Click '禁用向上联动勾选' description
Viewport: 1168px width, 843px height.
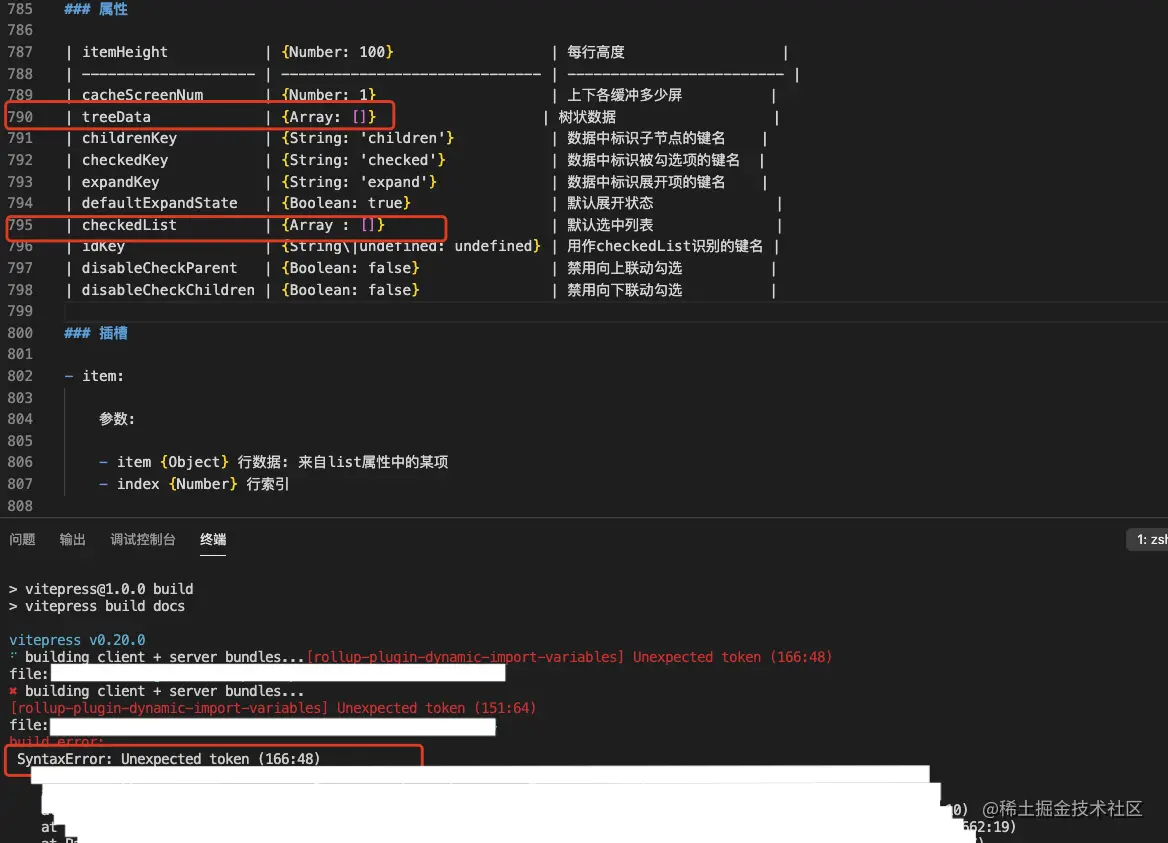624,268
